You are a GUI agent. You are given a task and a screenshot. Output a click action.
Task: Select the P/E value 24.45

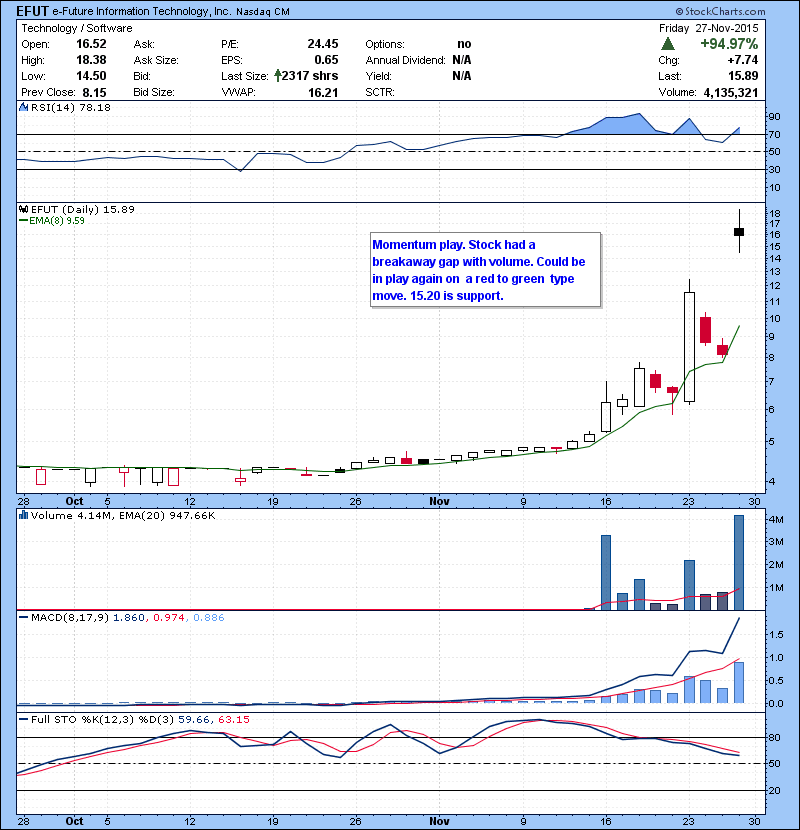point(323,44)
